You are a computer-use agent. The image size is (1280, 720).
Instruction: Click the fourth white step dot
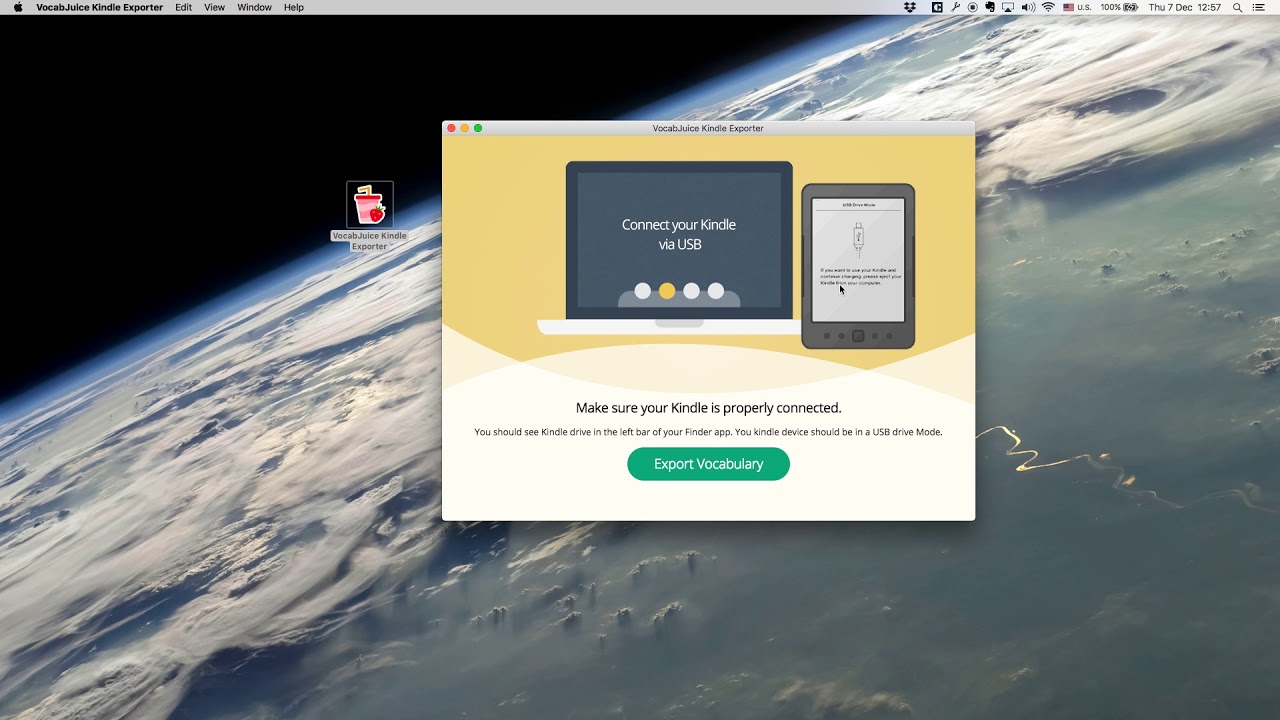(716, 291)
